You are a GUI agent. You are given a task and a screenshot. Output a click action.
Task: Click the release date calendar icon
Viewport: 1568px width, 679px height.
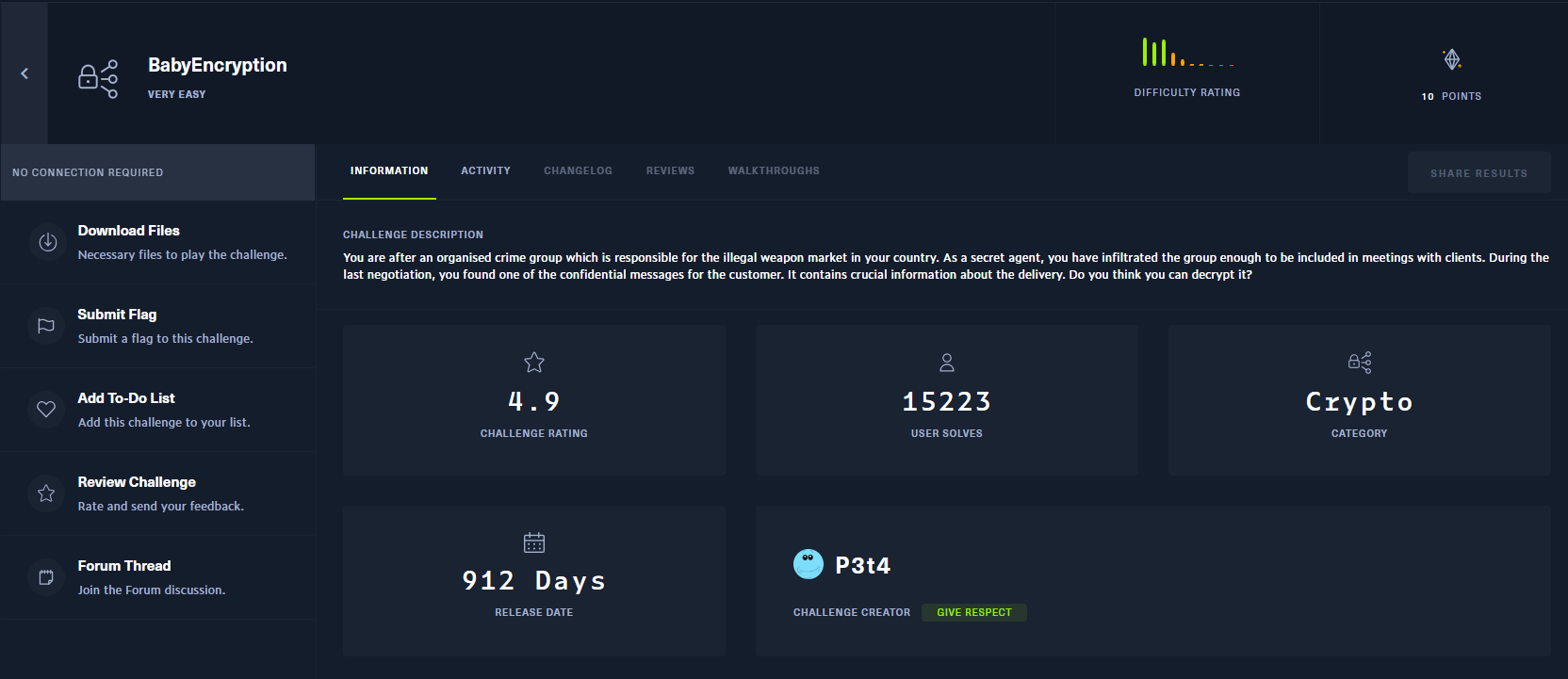[534, 542]
